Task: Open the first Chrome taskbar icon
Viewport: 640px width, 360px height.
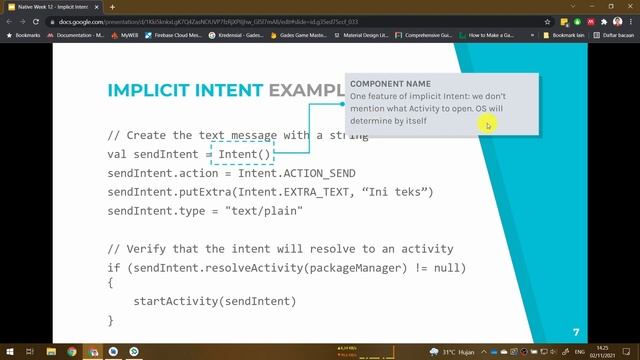Action: [x=72, y=352]
